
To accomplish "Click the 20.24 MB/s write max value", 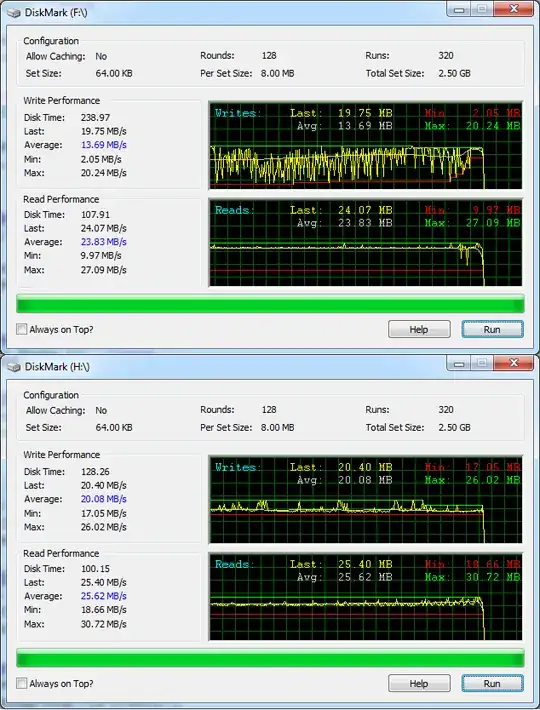I will (x=104, y=173).
